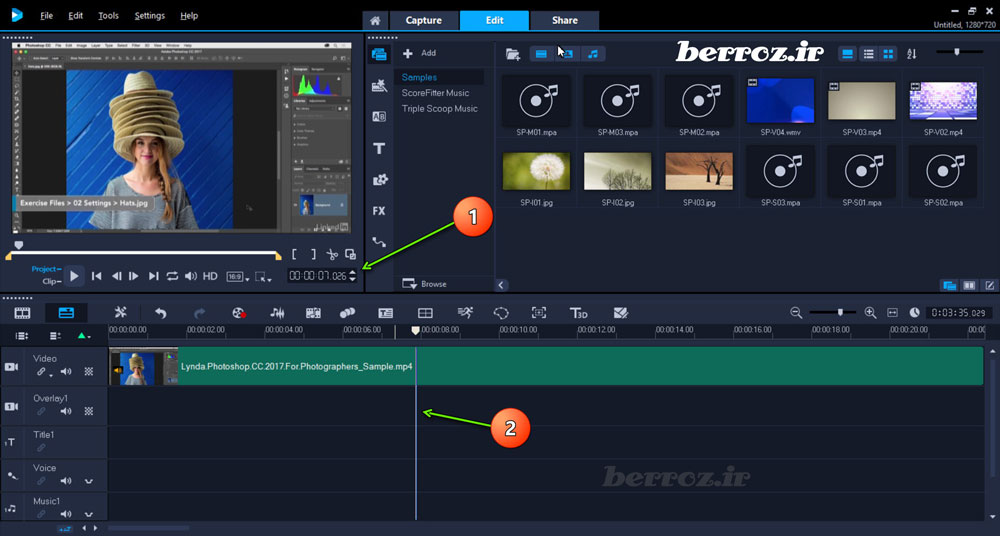Open the Title library in sidebar
Image resolution: width=1000 pixels, height=536 pixels.
379,148
